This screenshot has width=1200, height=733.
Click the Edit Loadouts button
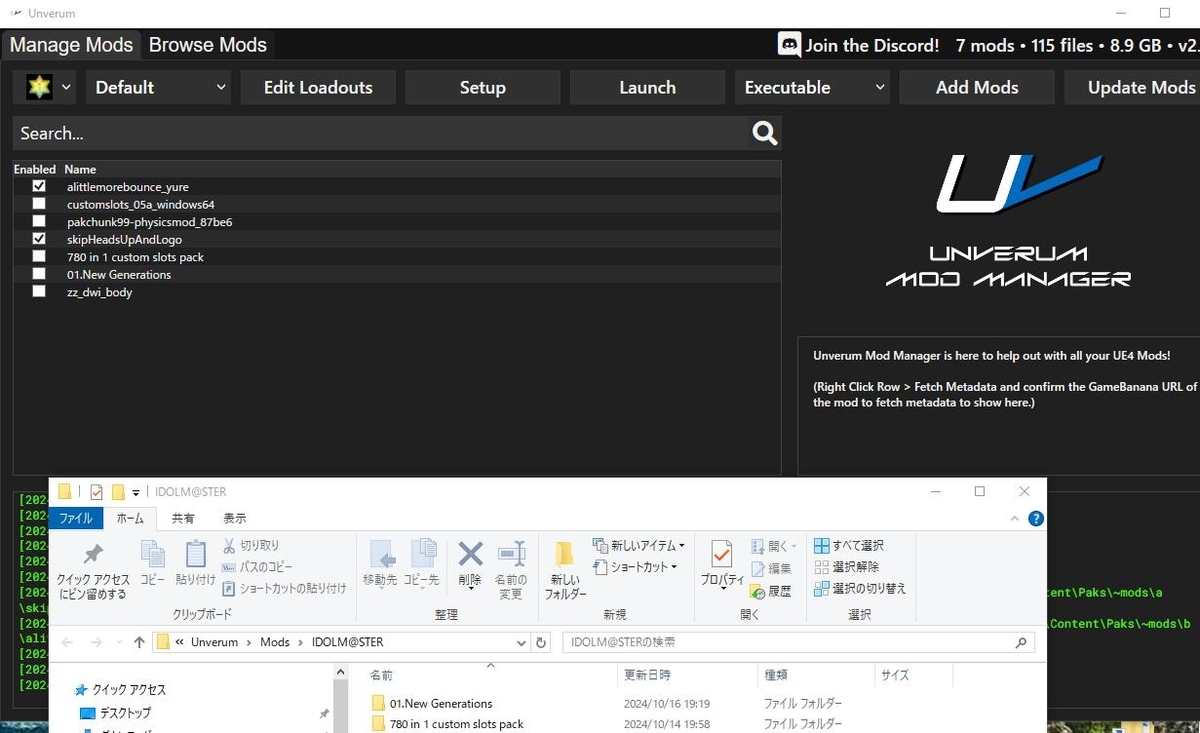318,87
